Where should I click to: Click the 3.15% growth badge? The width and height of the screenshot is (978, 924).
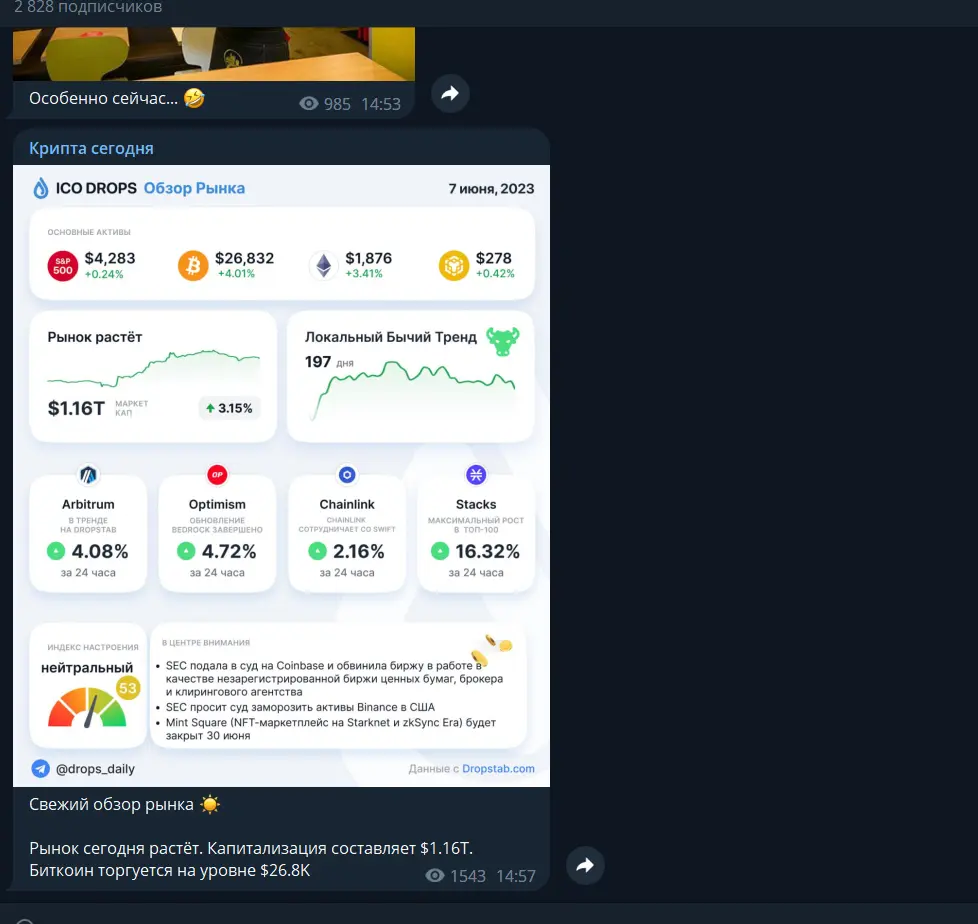230,408
